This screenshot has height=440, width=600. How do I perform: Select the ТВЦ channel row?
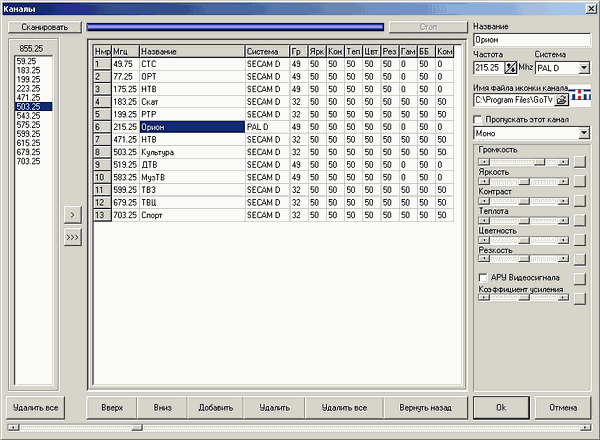(x=274, y=202)
